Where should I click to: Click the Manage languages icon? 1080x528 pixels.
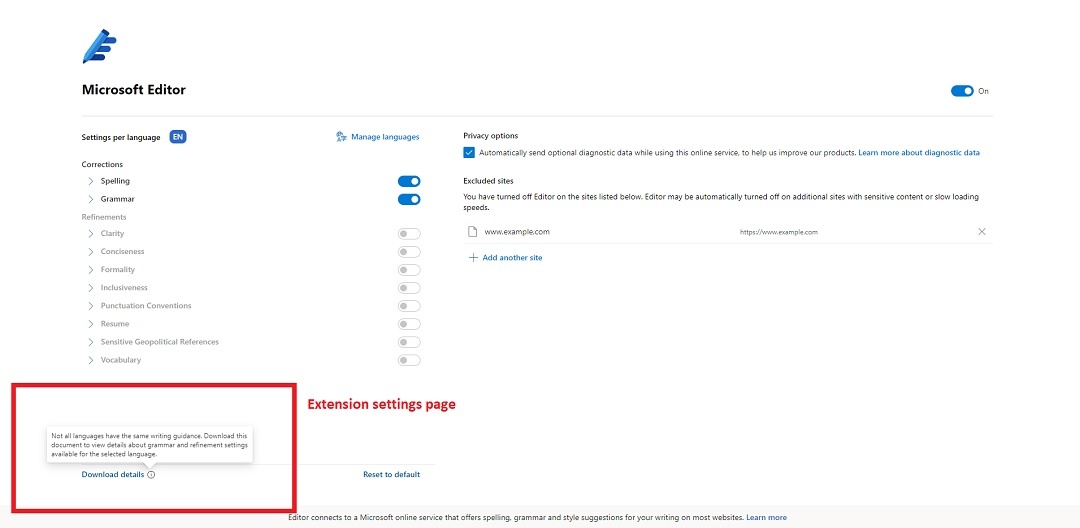point(341,137)
